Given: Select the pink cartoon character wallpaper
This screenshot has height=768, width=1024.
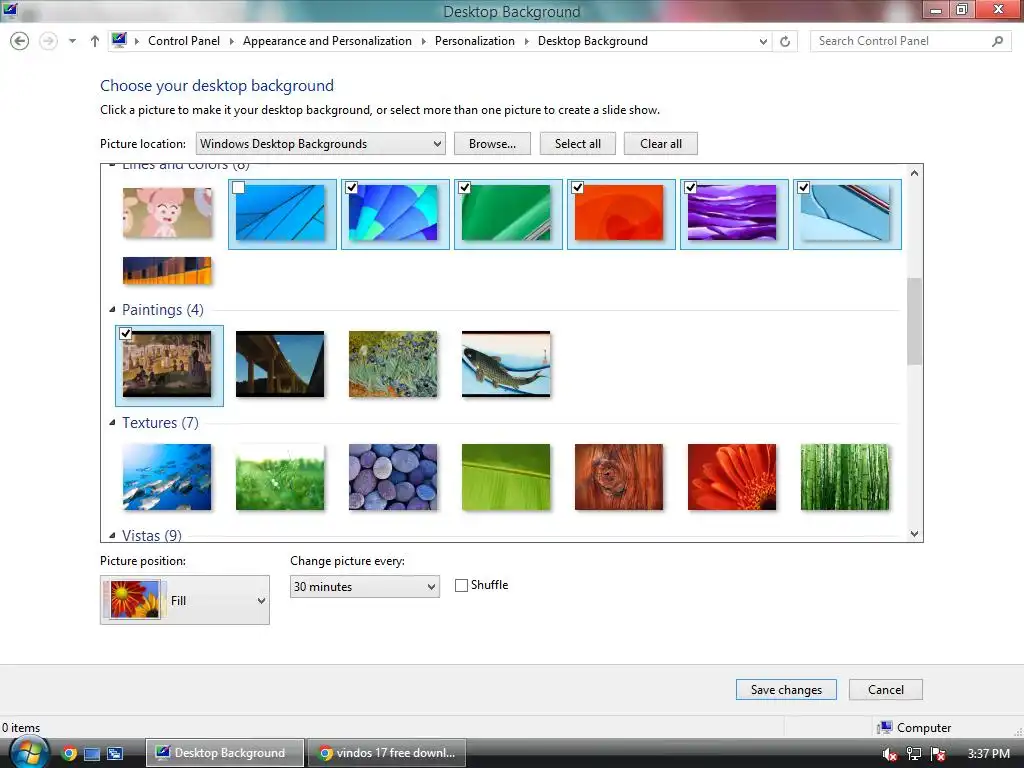Looking at the screenshot, I should coord(167,213).
